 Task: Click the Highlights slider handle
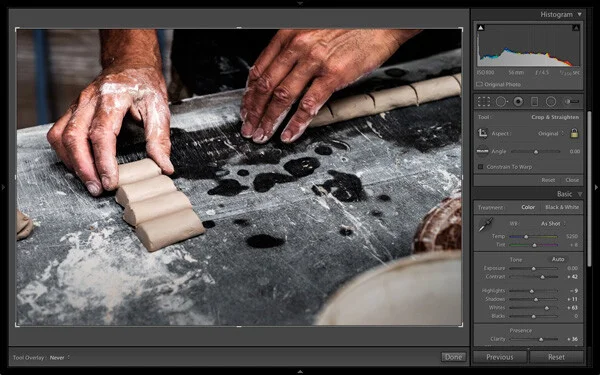(532, 291)
